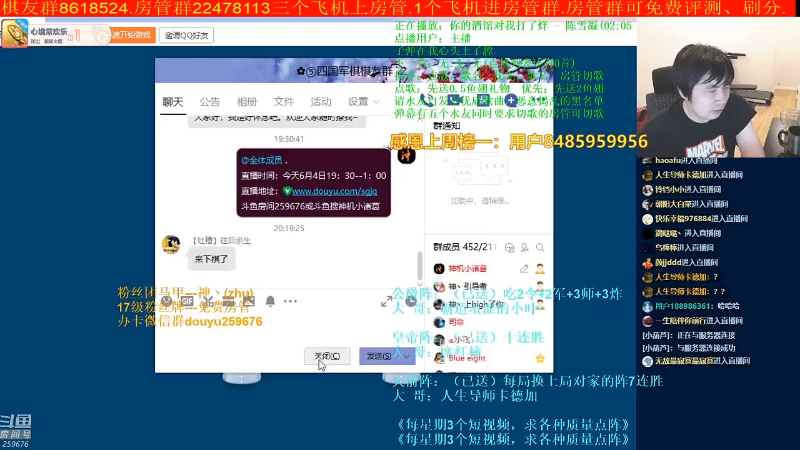The height and width of the screenshot is (450, 800).
Task: Click @全体成员 mention in message
Action: [262, 160]
